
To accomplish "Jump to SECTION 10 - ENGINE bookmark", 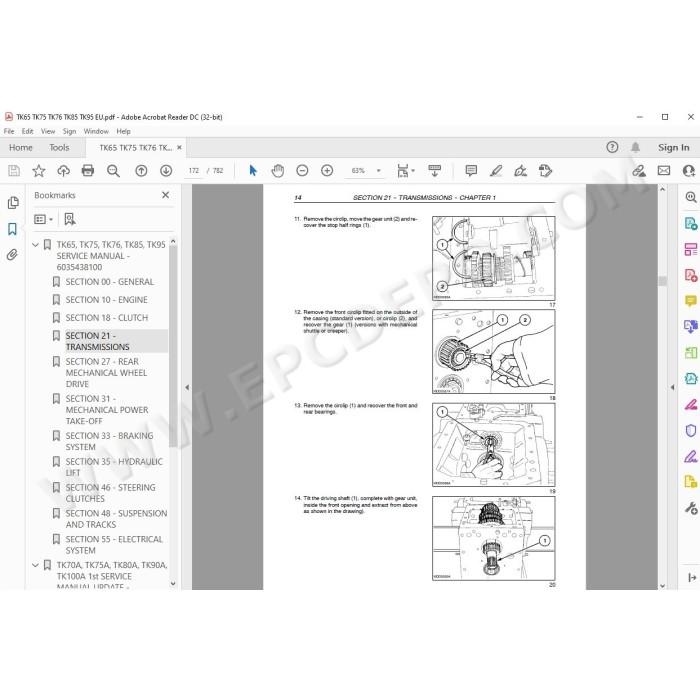I will [106, 300].
